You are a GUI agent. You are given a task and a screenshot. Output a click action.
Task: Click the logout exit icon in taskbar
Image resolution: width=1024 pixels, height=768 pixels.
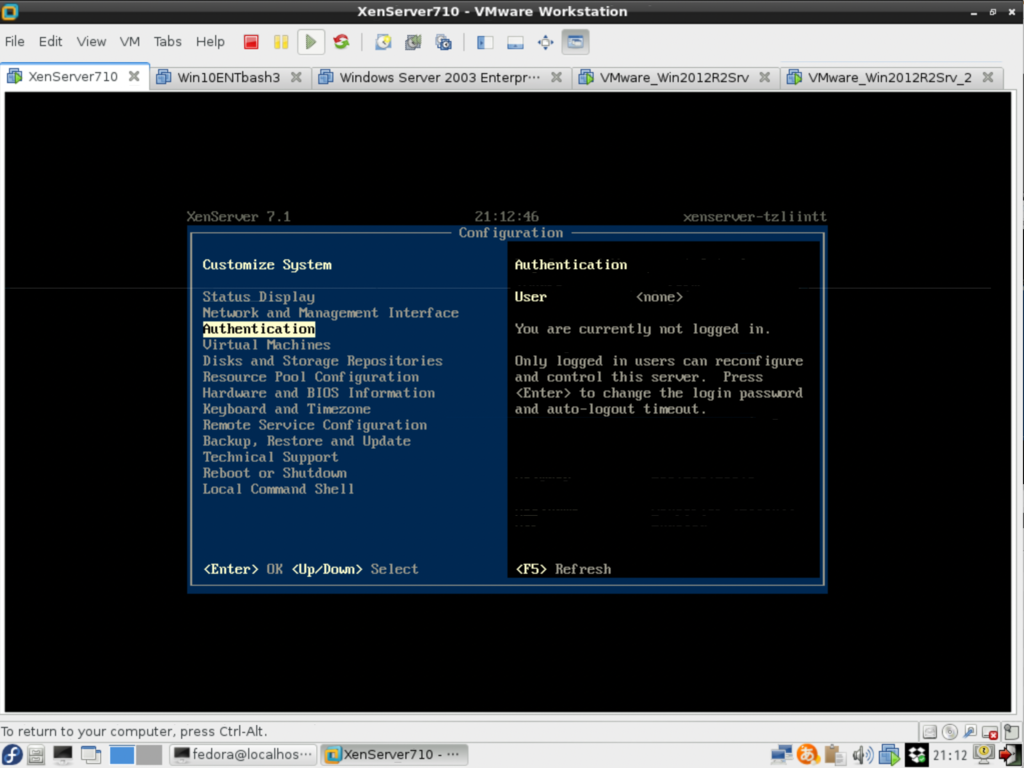[1010, 755]
